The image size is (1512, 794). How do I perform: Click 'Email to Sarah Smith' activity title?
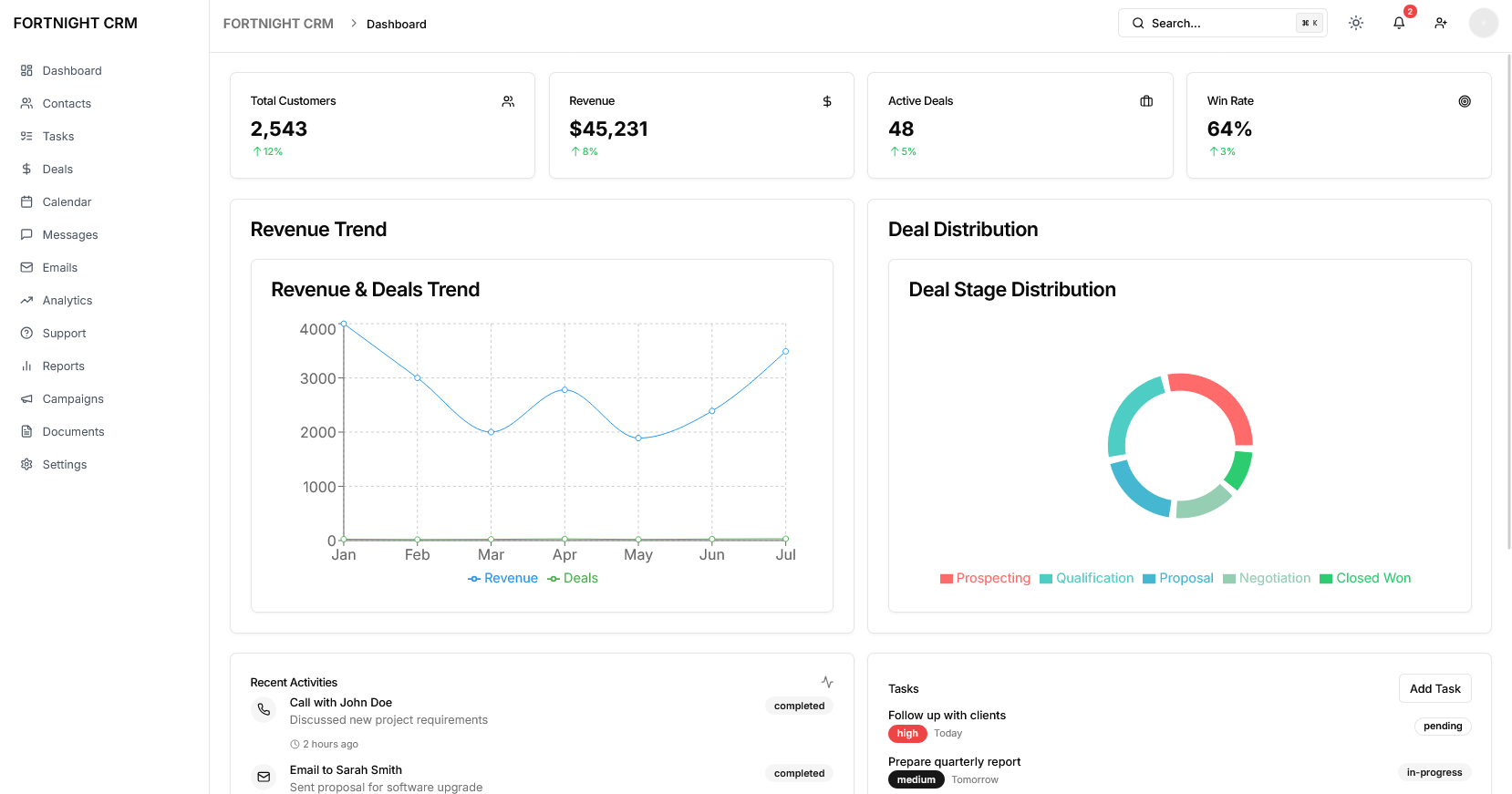tap(346, 770)
